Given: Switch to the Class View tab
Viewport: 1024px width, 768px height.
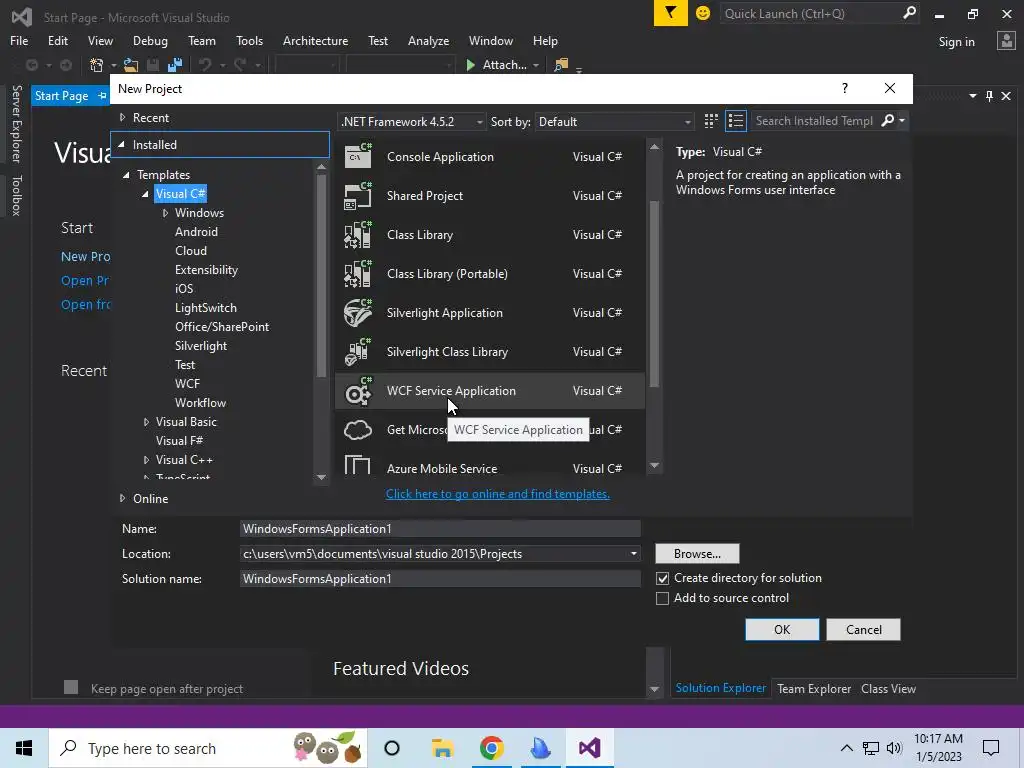Looking at the screenshot, I should [x=888, y=688].
